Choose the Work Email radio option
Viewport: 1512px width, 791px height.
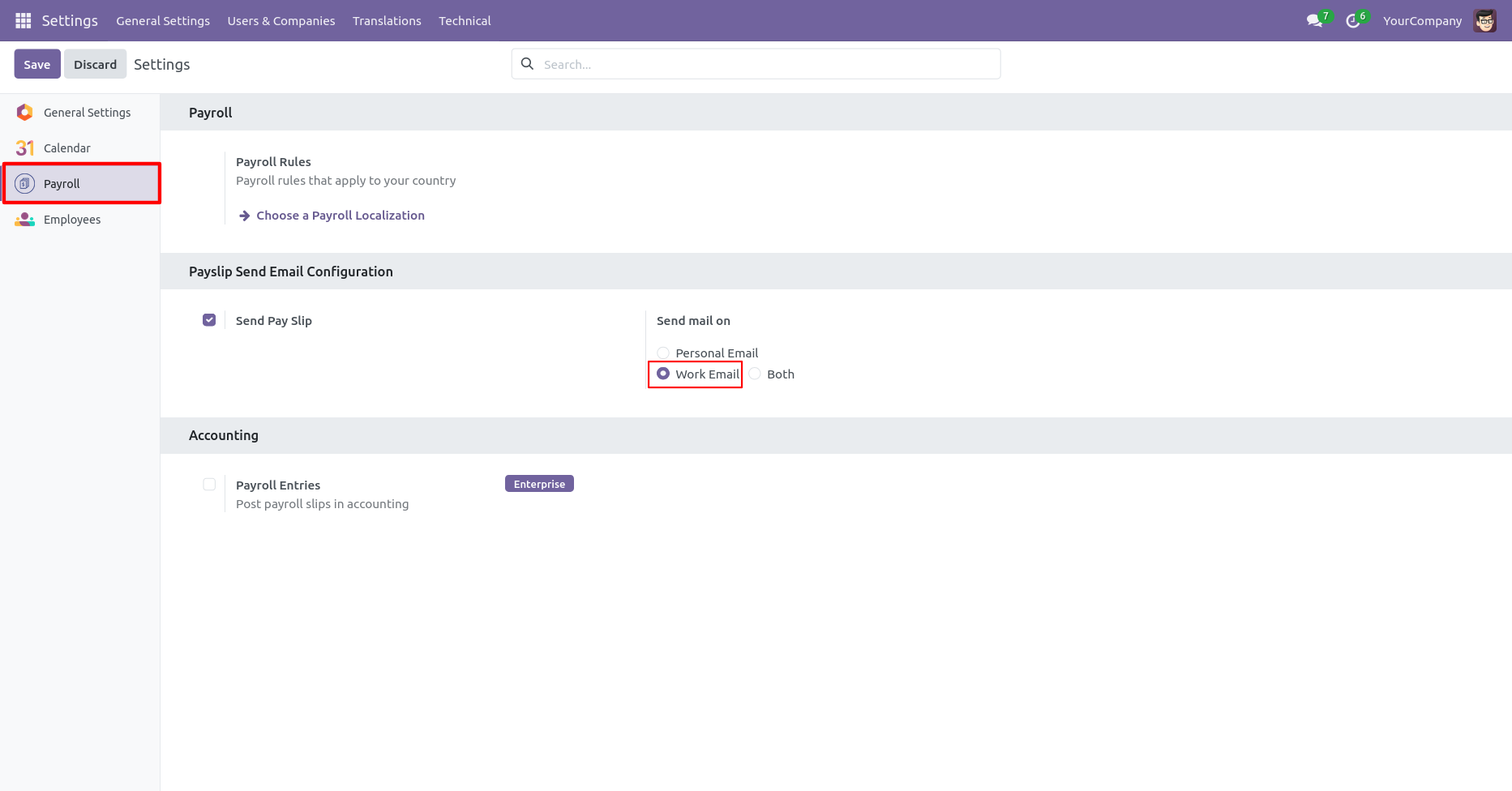click(x=663, y=374)
